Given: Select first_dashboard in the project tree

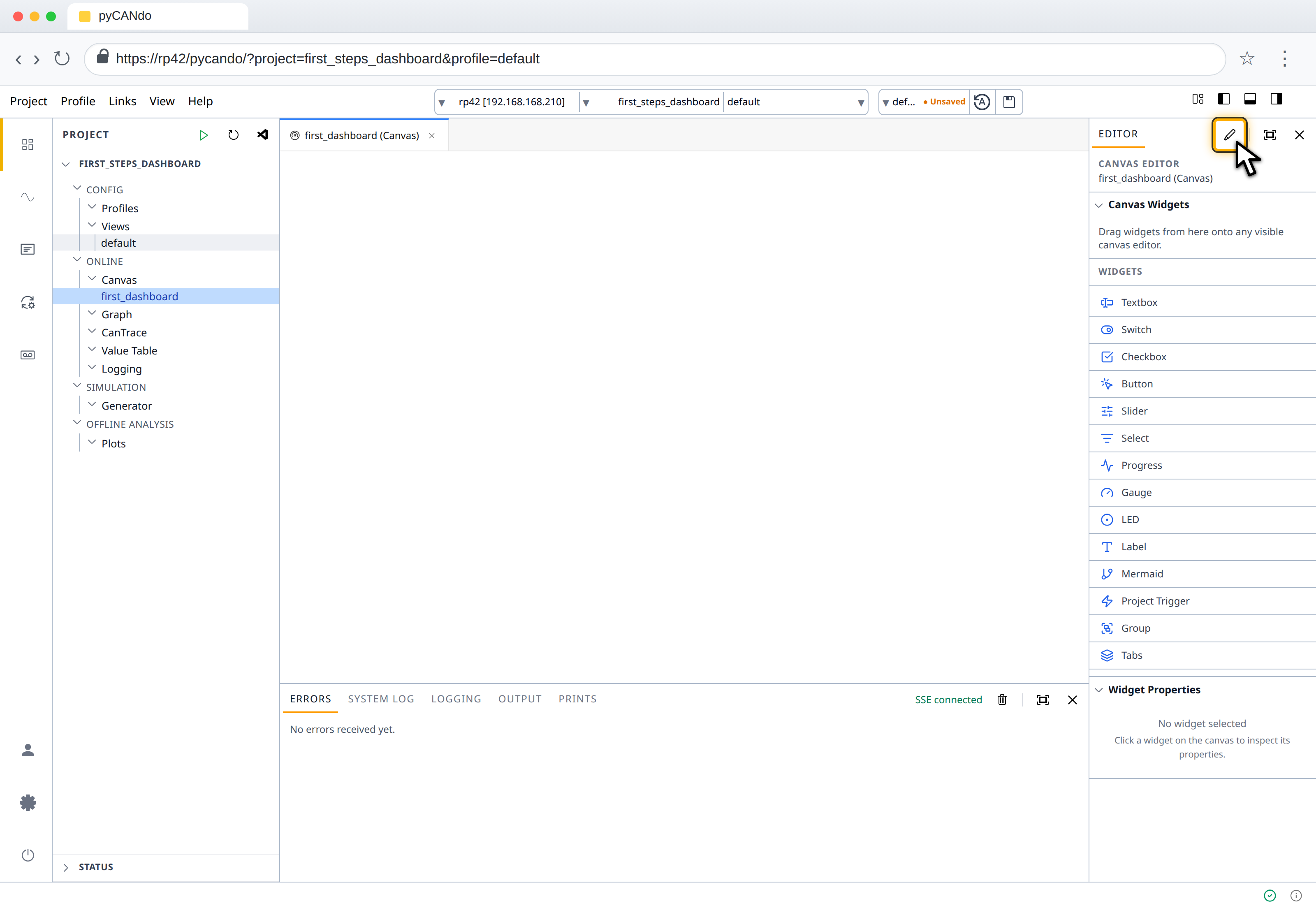Looking at the screenshot, I should coord(166,296).
